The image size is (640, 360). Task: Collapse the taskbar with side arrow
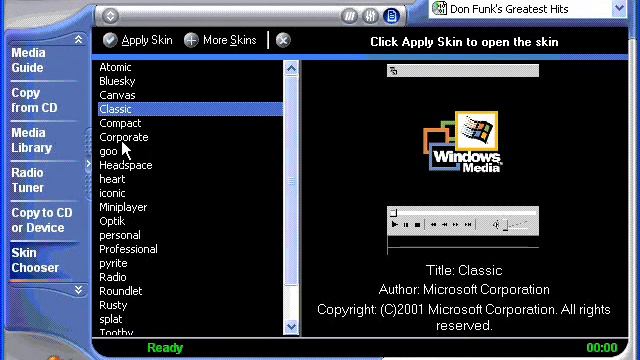[x=88, y=164]
